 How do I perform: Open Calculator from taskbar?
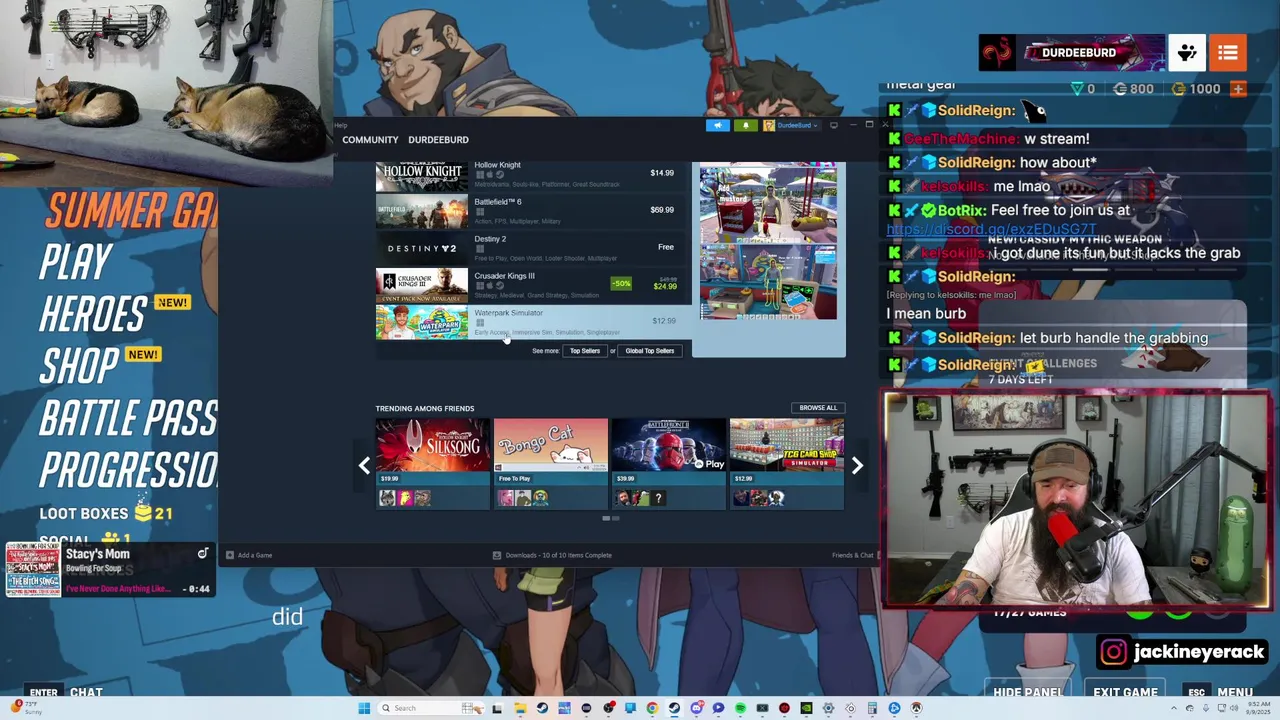tap(872, 708)
